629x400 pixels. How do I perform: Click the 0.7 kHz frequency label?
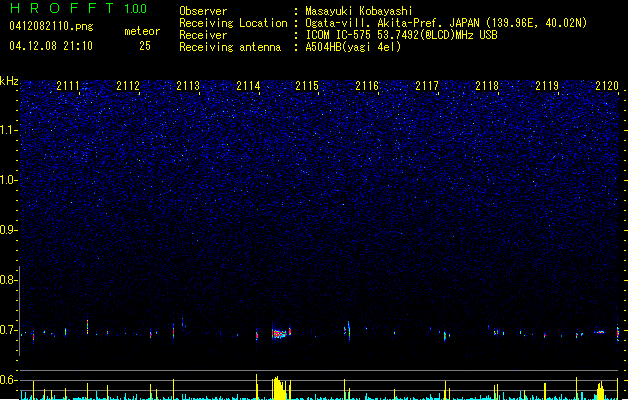point(8,330)
